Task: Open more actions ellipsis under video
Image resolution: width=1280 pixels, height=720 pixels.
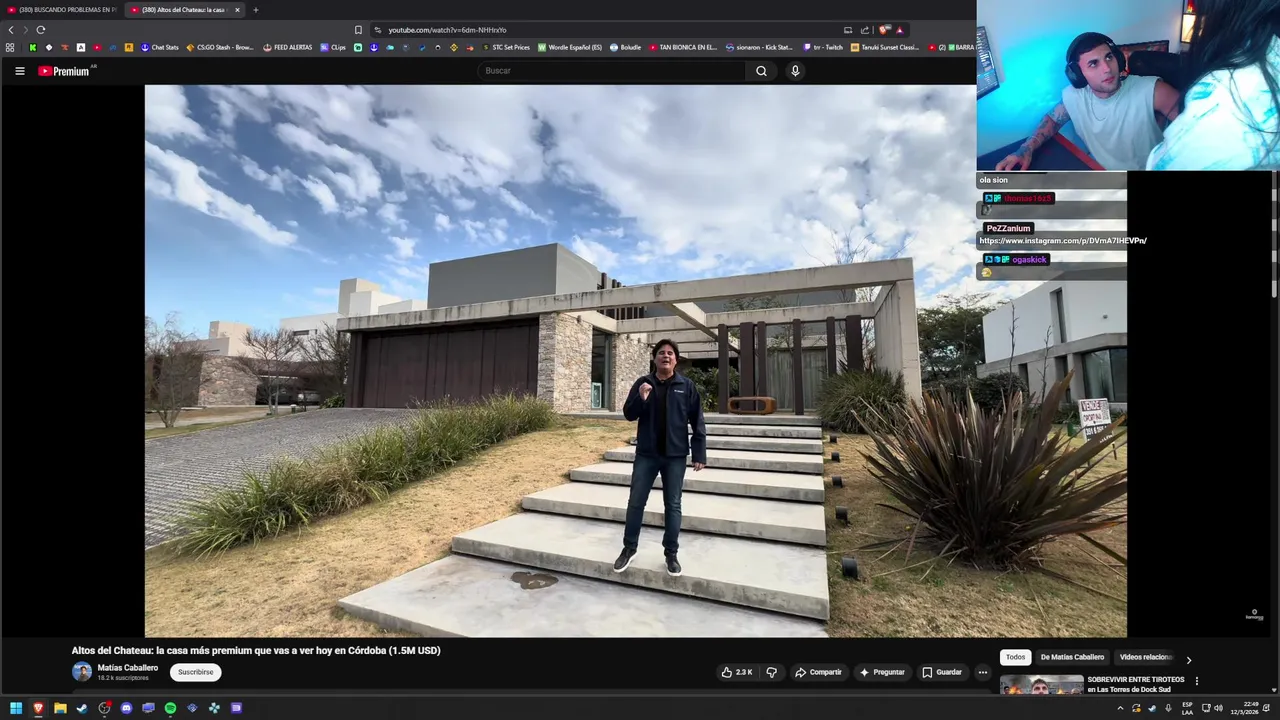Action: click(983, 672)
